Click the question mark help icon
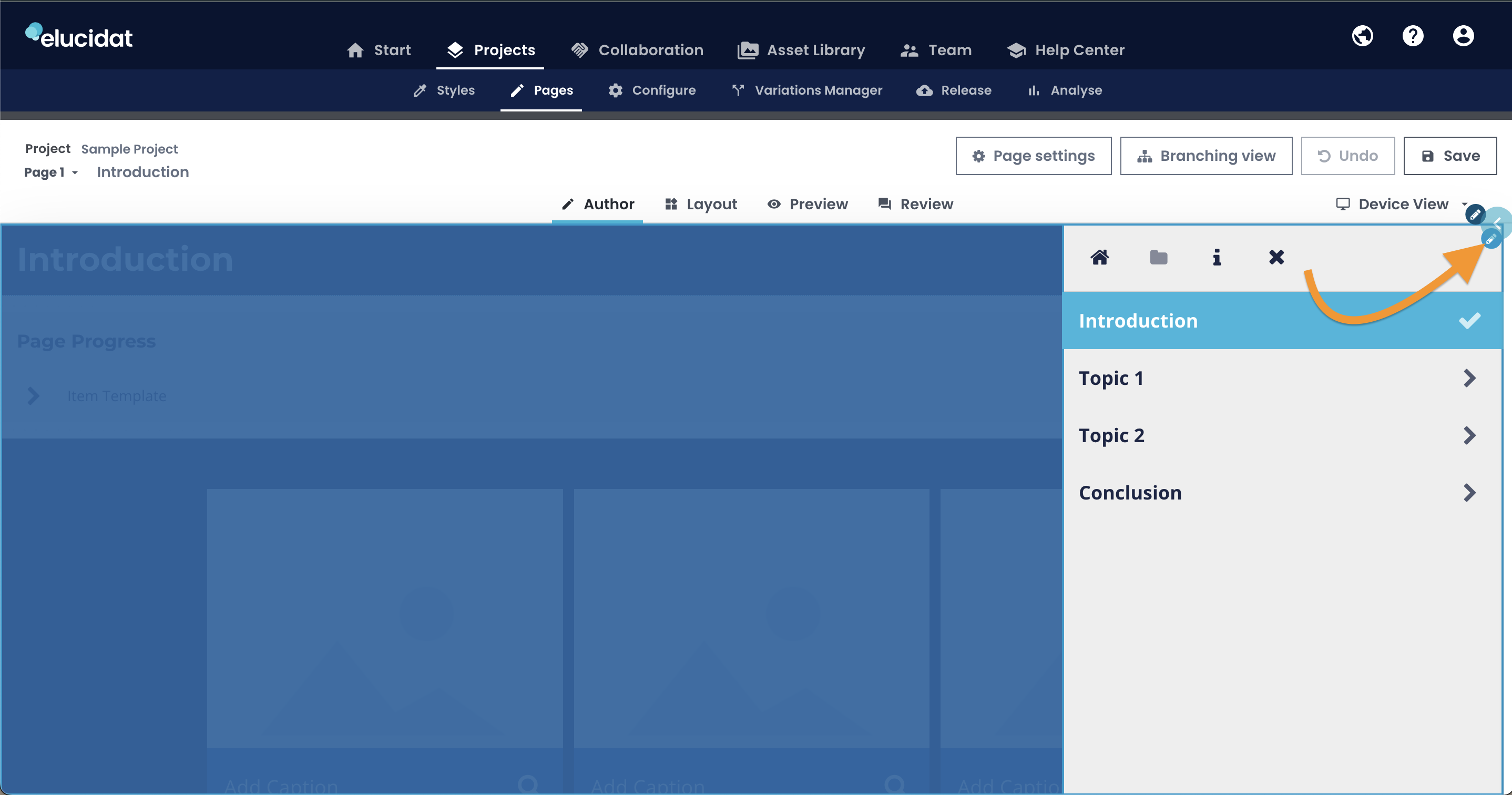1512x795 pixels. [1413, 36]
